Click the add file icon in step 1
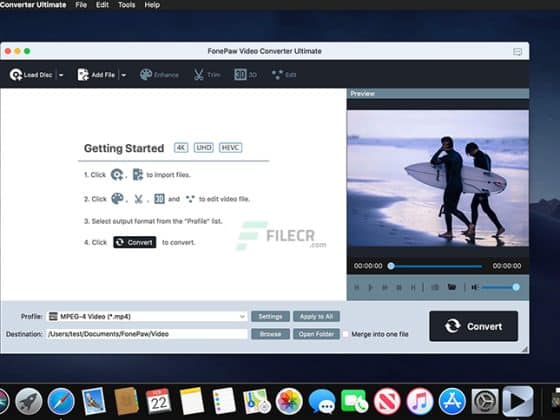 (x=138, y=175)
